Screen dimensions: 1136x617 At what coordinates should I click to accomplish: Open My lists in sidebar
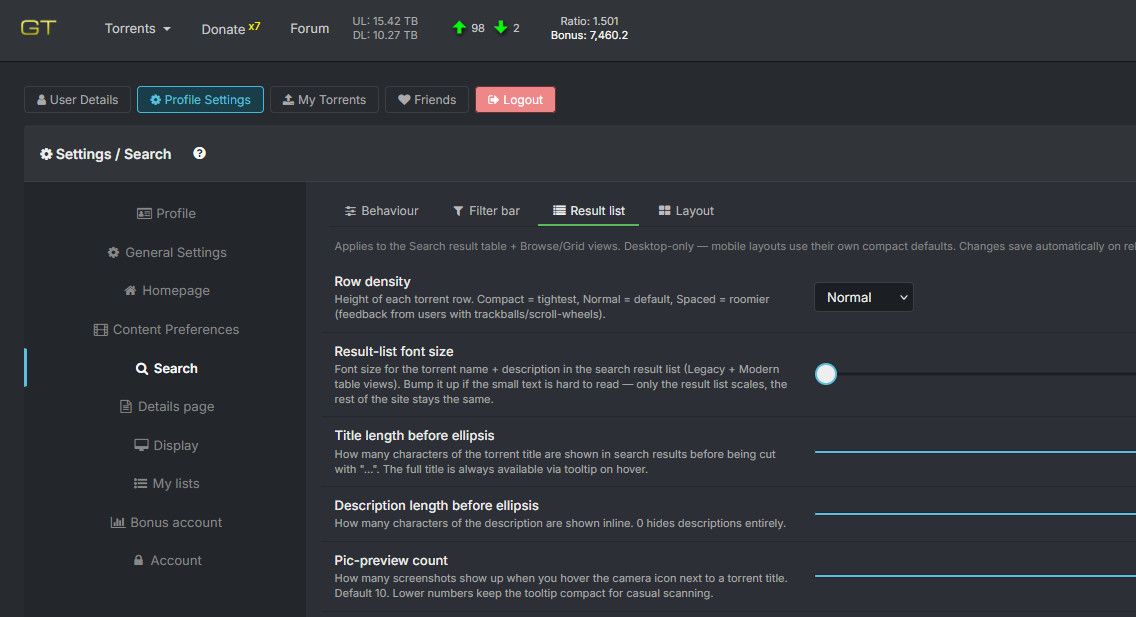166,484
